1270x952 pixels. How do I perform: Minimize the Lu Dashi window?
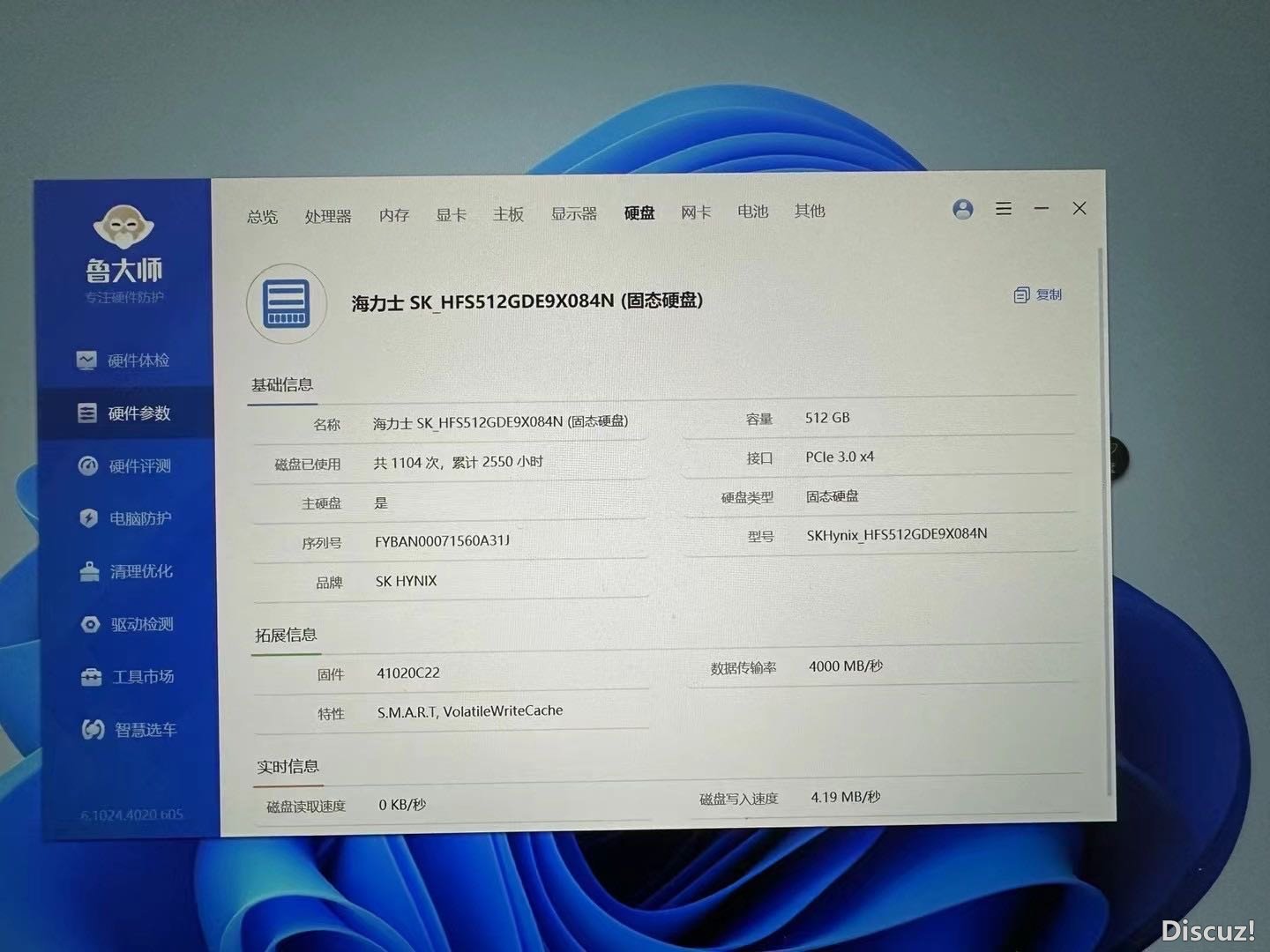(1042, 209)
